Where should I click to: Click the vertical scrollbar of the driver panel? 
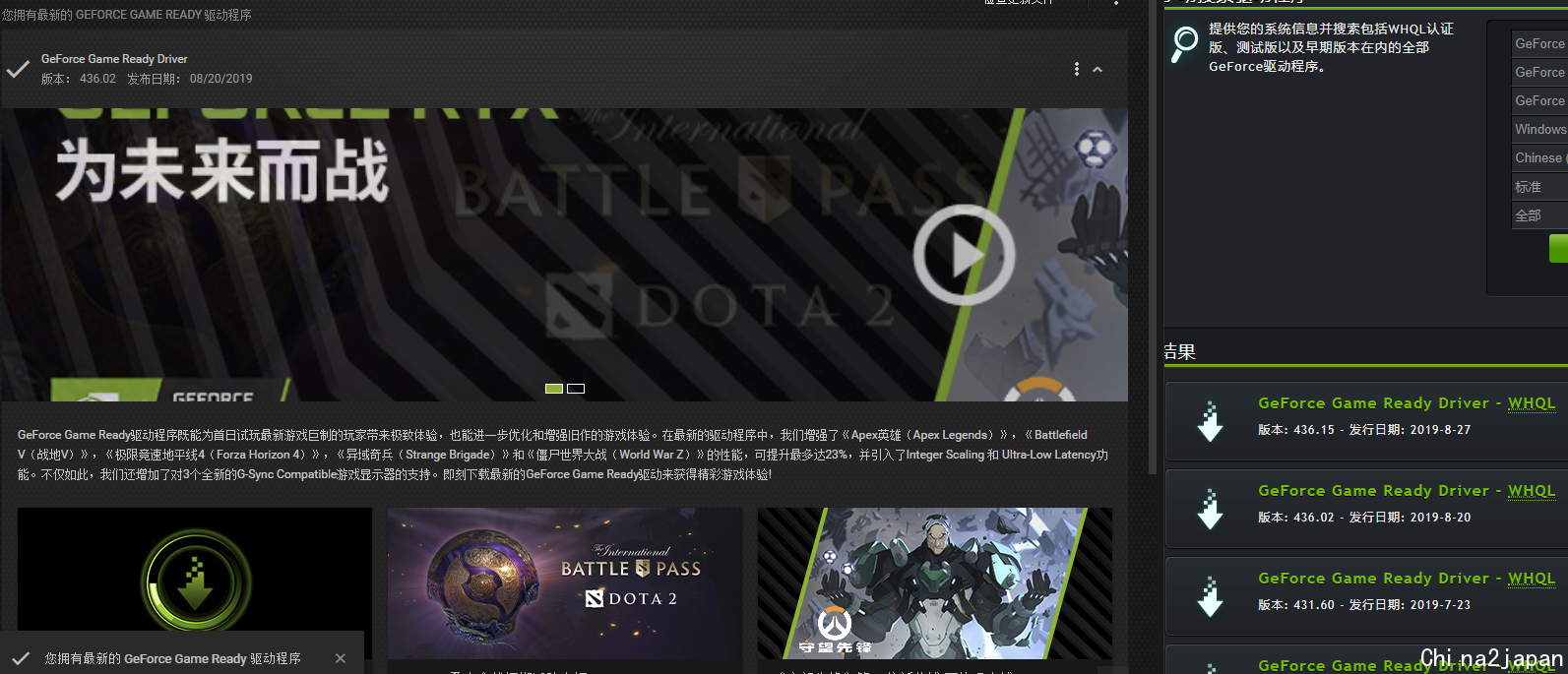point(1153,236)
